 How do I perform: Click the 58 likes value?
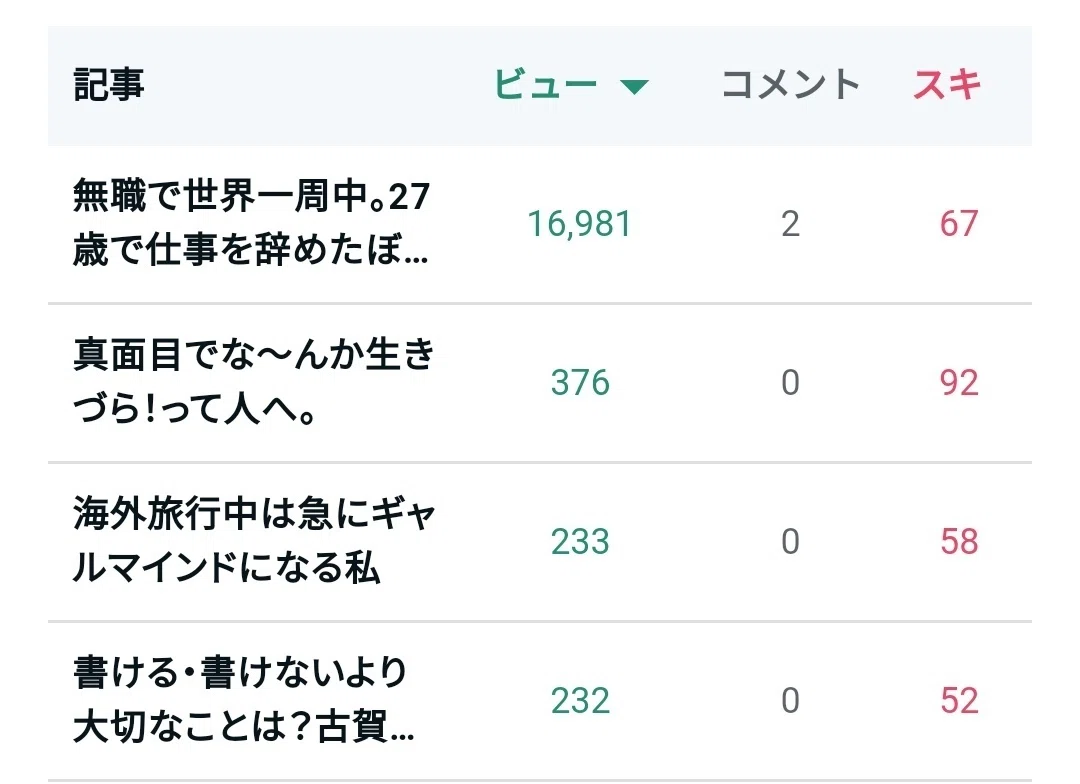(959, 542)
